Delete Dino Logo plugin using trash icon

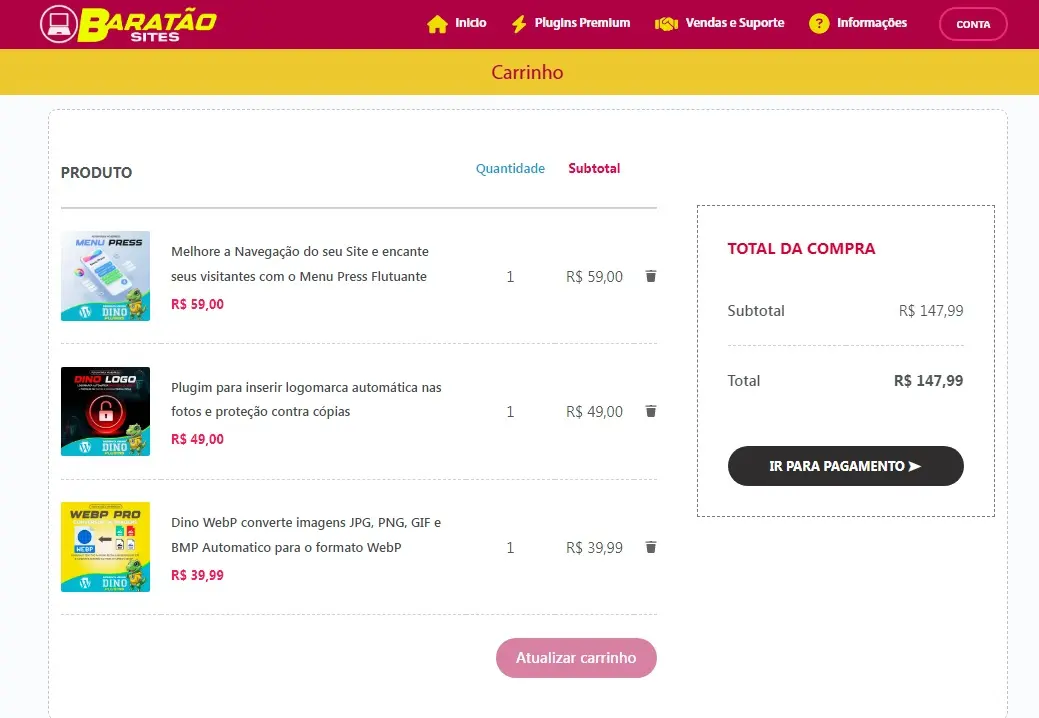(x=651, y=411)
